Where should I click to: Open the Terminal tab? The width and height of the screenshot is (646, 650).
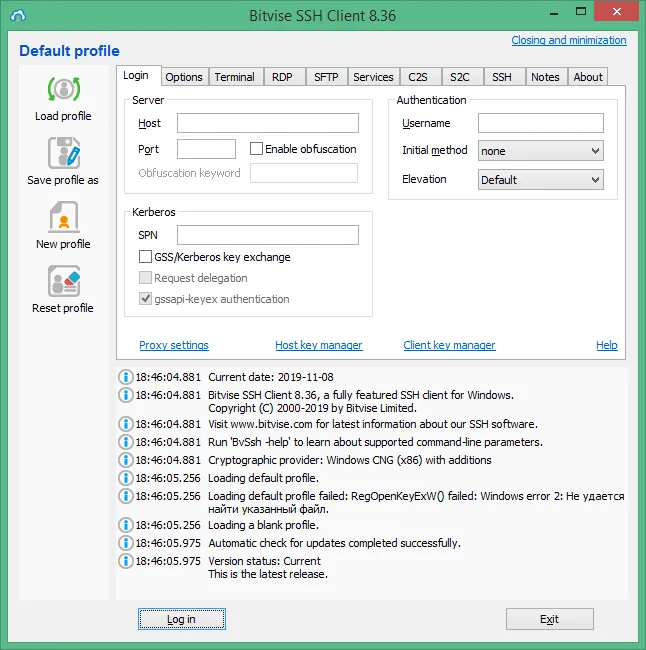tap(235, 77)
